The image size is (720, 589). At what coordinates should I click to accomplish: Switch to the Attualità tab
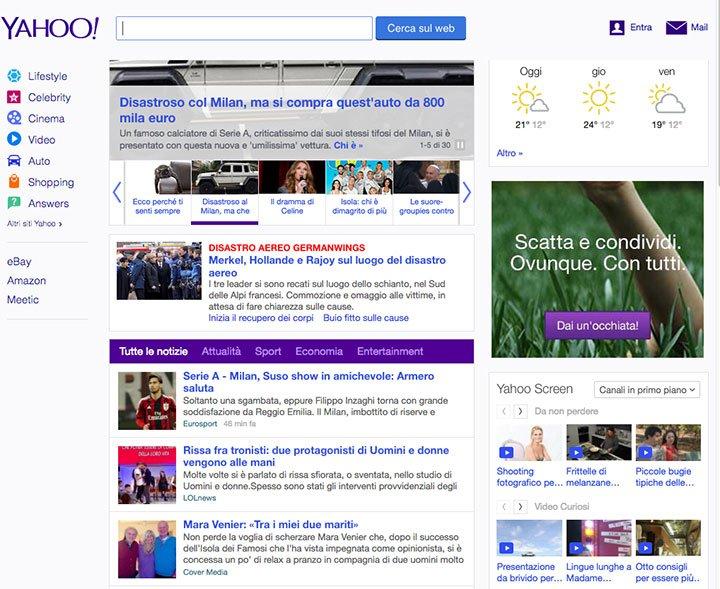221,351
